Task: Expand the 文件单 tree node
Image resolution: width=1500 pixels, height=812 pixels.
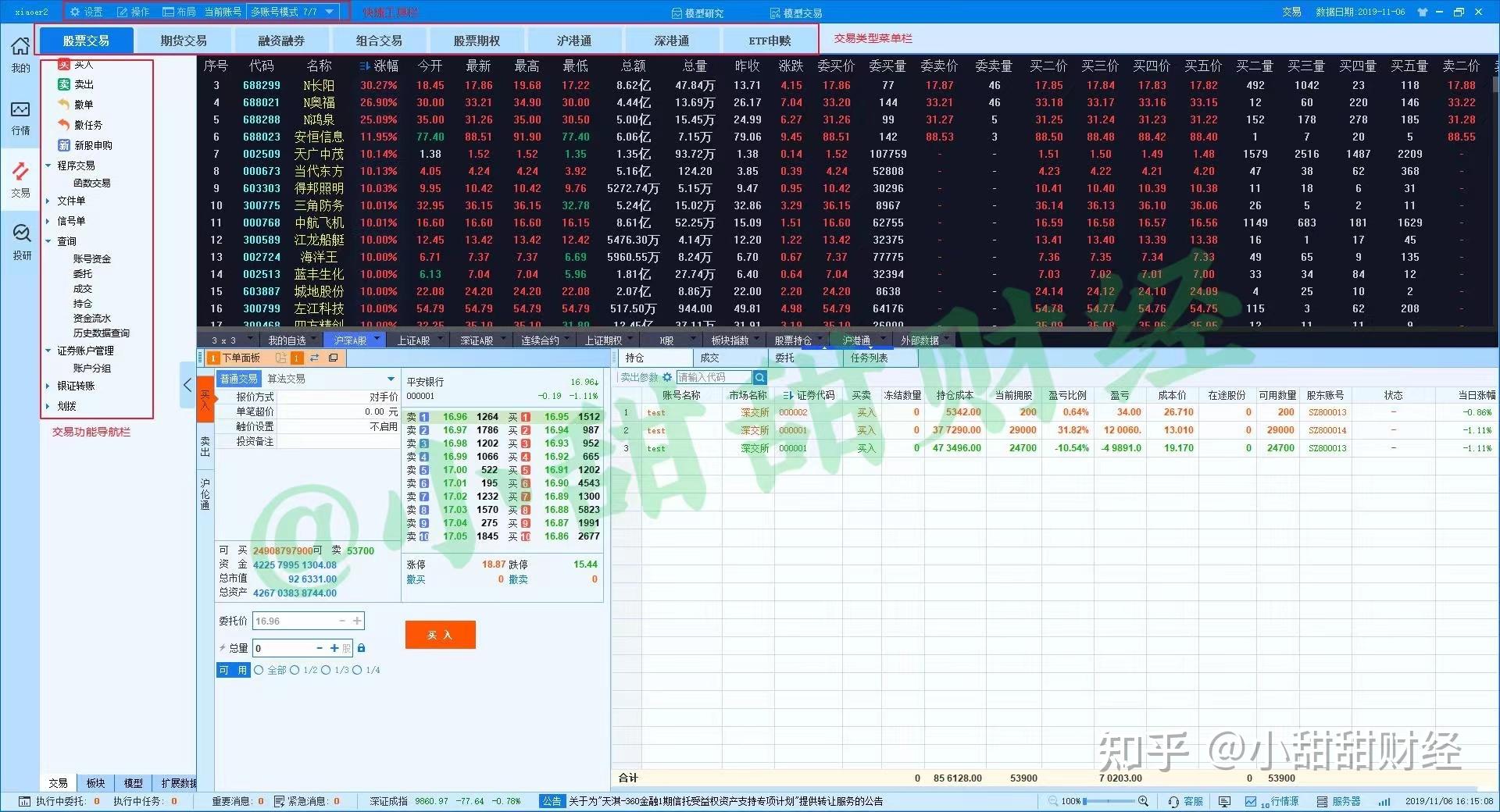Action: coord(48,201)
